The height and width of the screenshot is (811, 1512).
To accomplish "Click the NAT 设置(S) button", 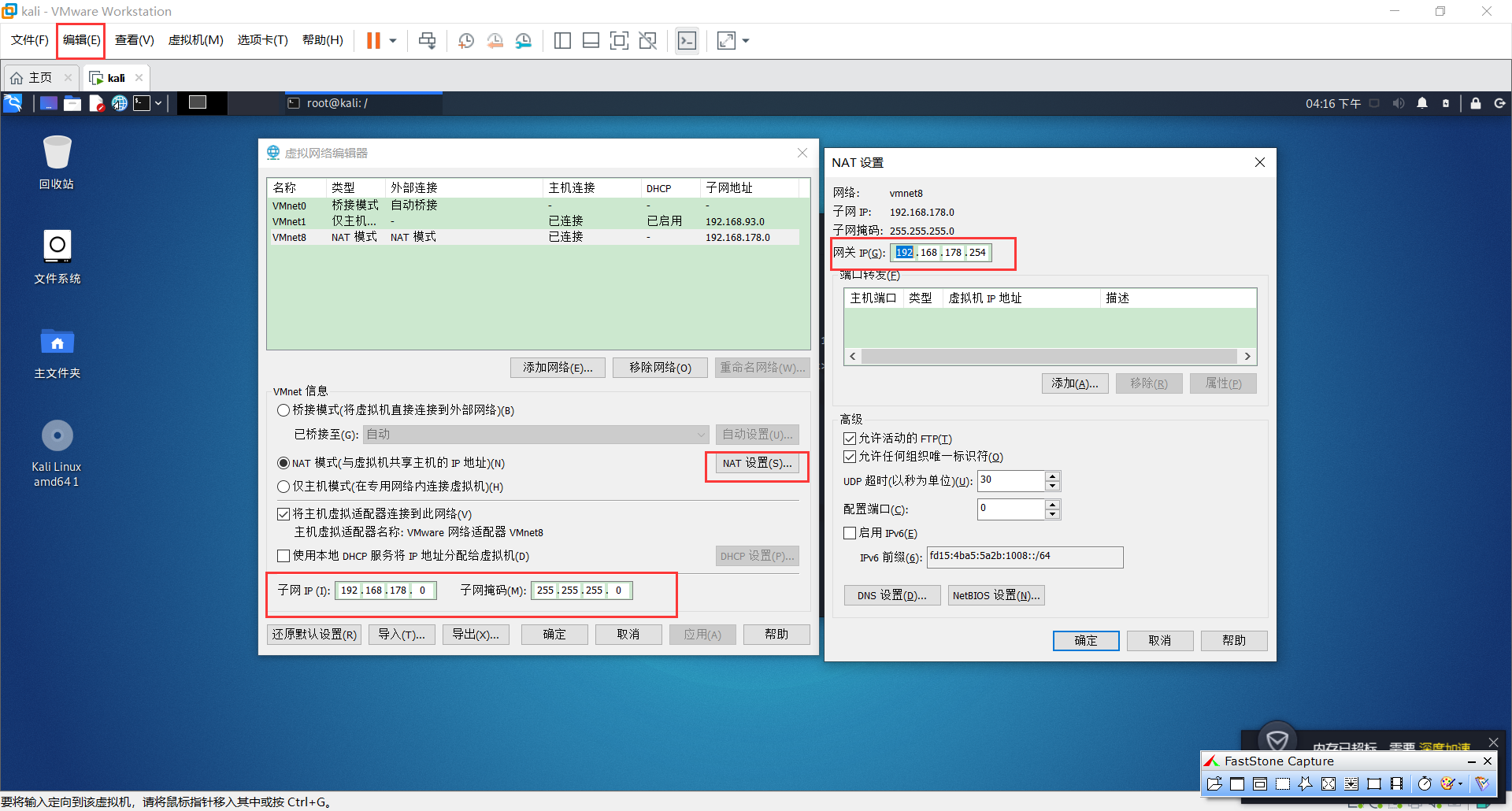I will tap(757, 463).
